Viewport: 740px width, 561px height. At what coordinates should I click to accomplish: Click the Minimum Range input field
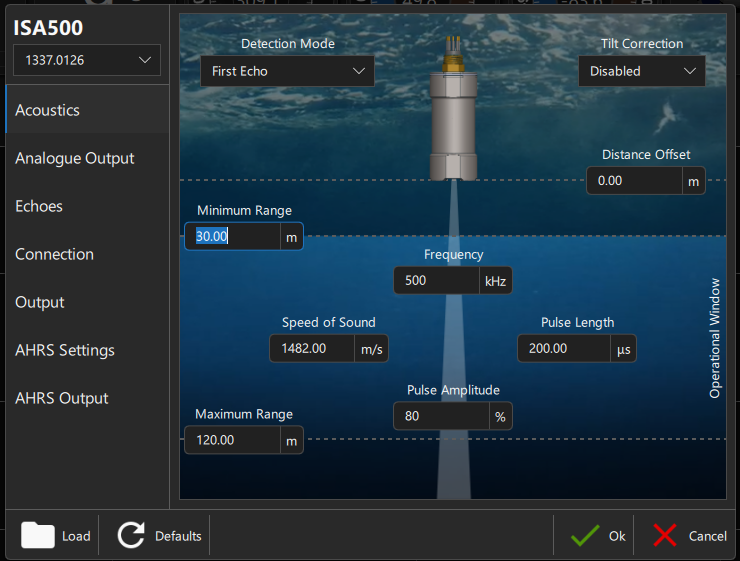click(x=232, y=236)
